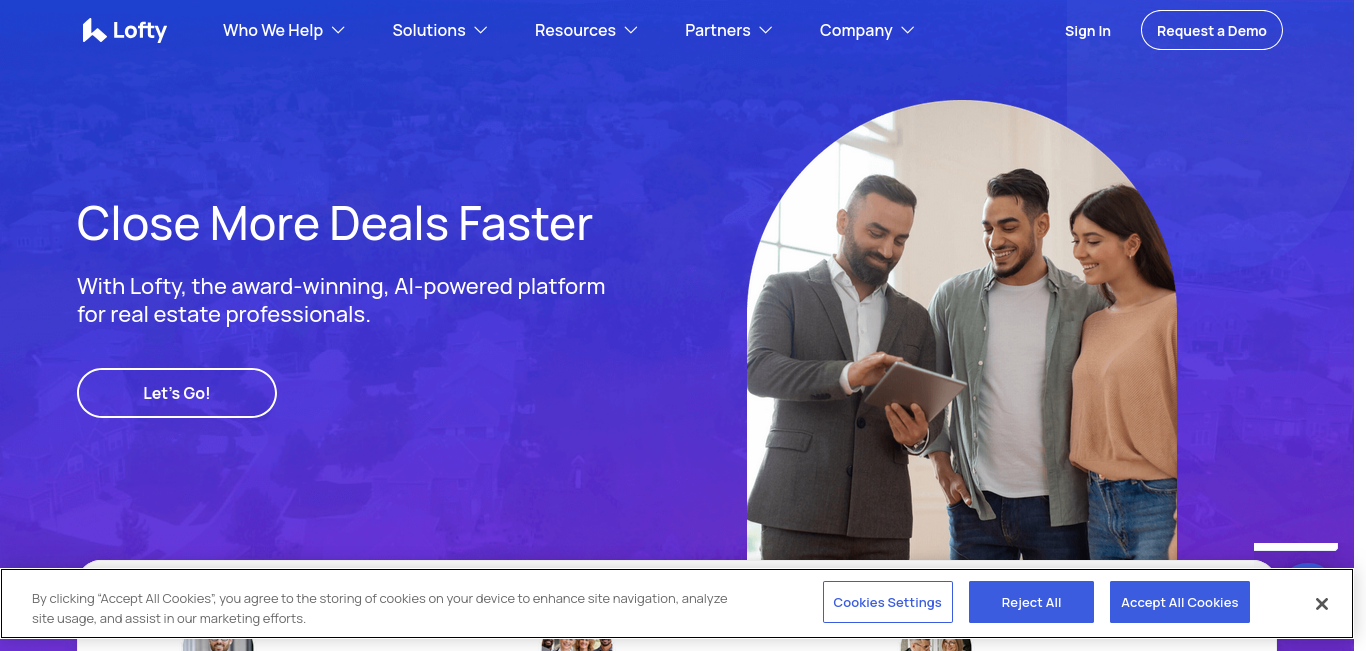Click the Lofty logo icon
The image size is (1366, 651).
click(x=94, y=31)
